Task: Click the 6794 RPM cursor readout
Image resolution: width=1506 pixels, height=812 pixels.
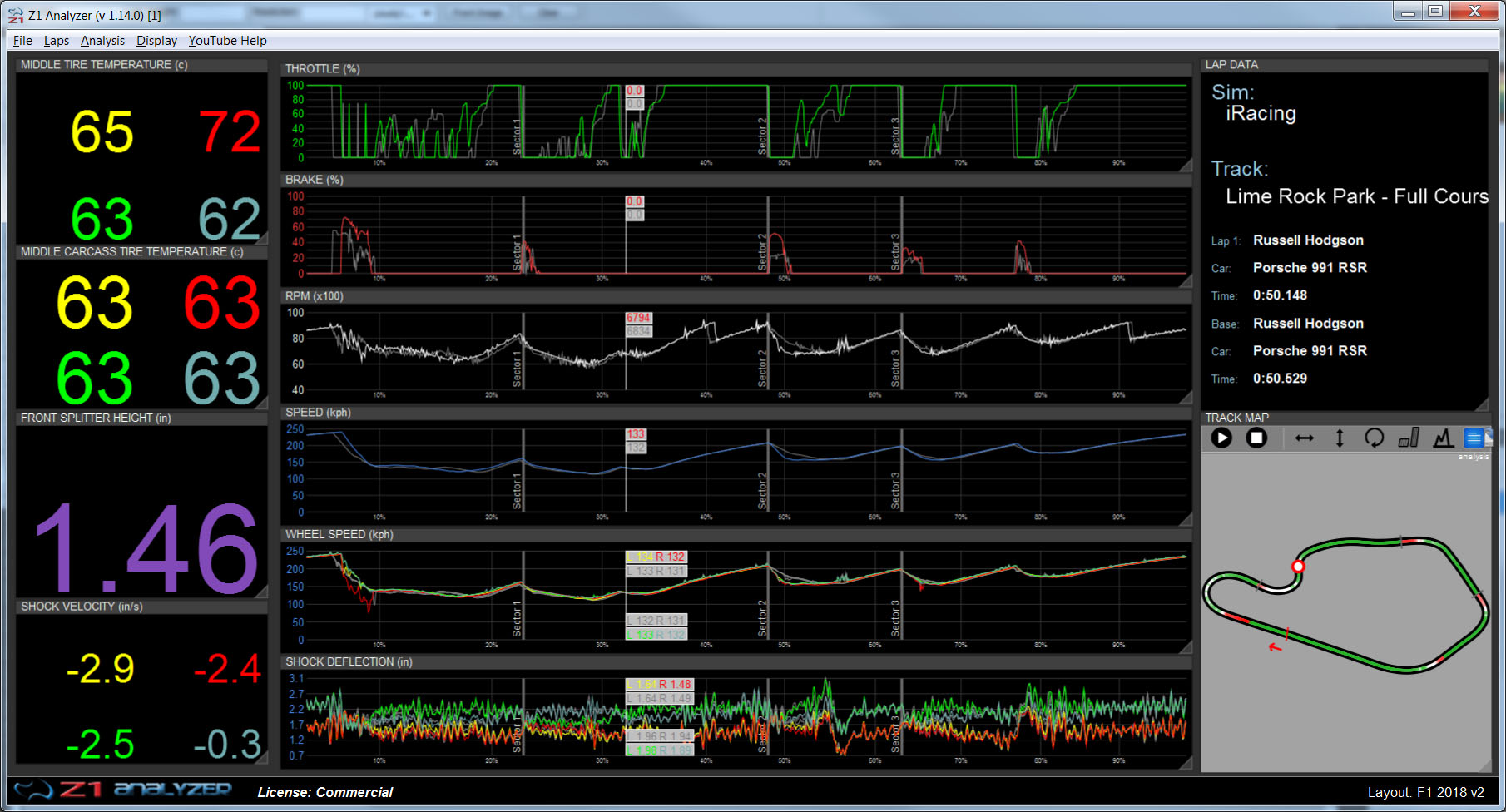Action: [x=638, y=318]
